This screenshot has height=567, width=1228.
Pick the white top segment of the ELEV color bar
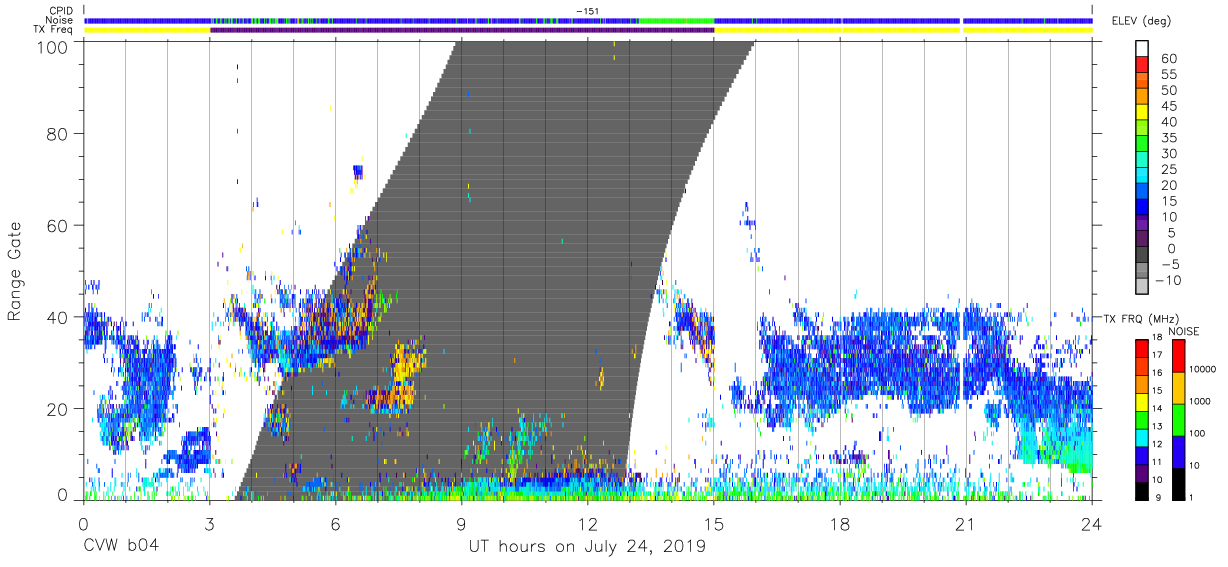coord(1142,49)
